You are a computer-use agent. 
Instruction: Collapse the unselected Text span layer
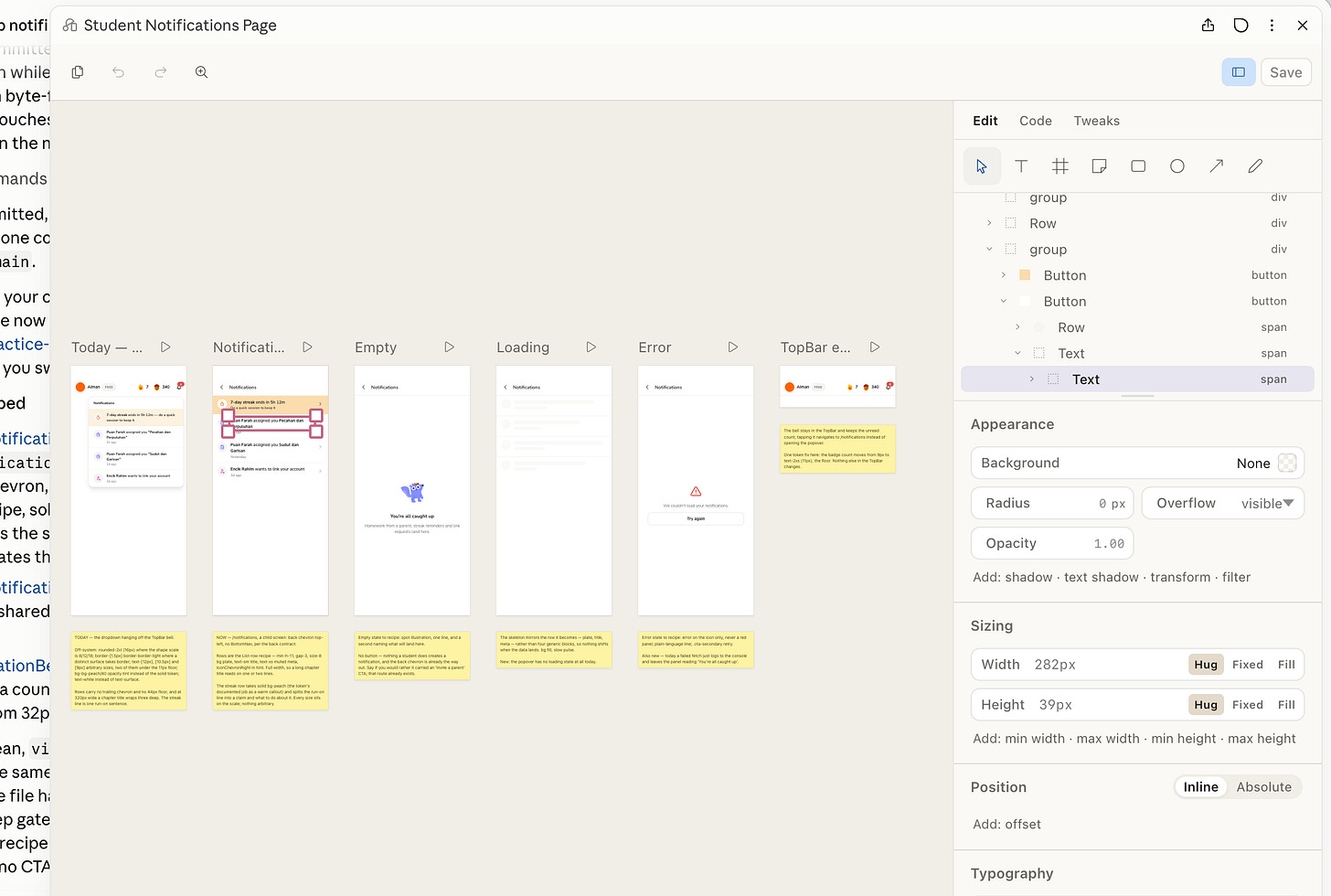click(x=1017, y=353)
